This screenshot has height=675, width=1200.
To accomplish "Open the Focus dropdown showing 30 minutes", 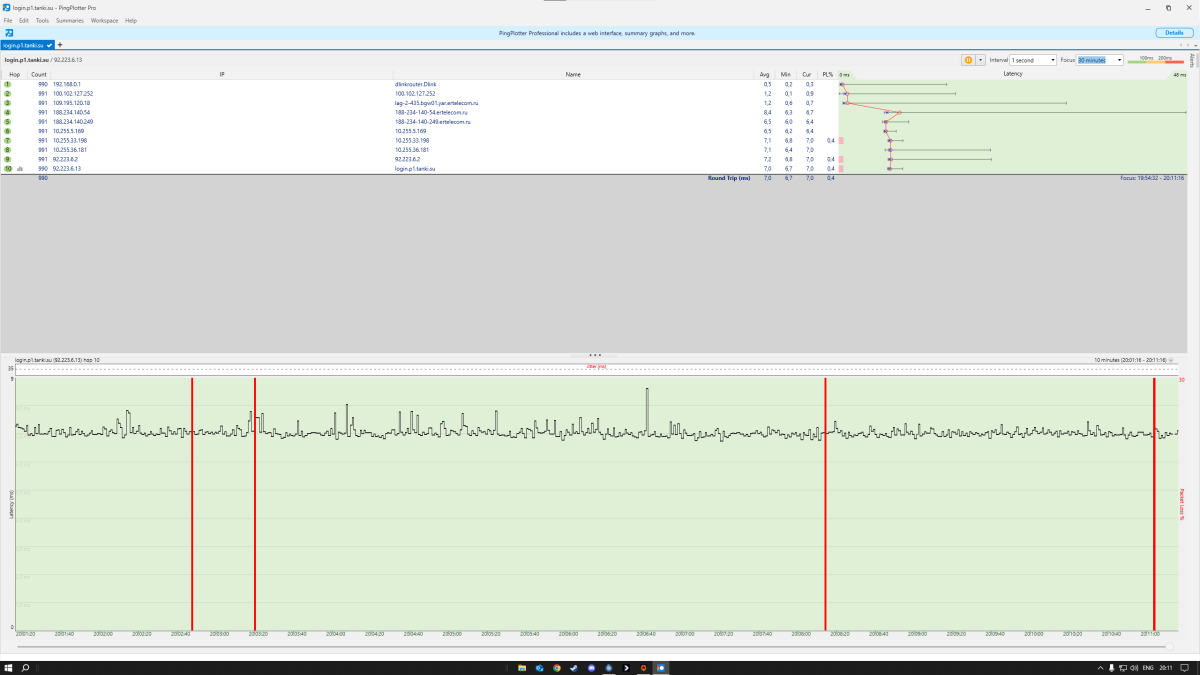I will pos(1100,60).
